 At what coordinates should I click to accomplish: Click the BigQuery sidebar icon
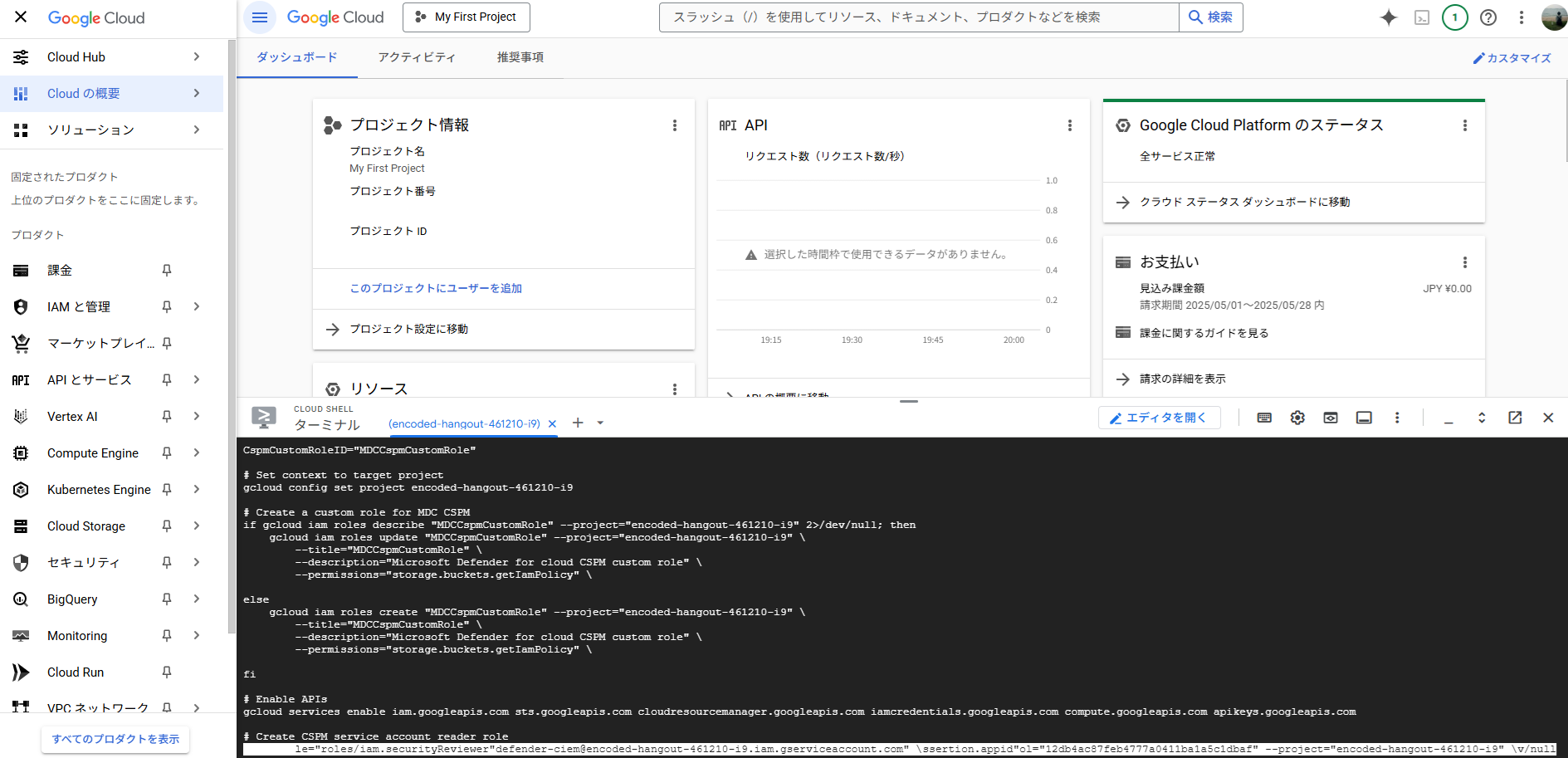coord(21,599)
